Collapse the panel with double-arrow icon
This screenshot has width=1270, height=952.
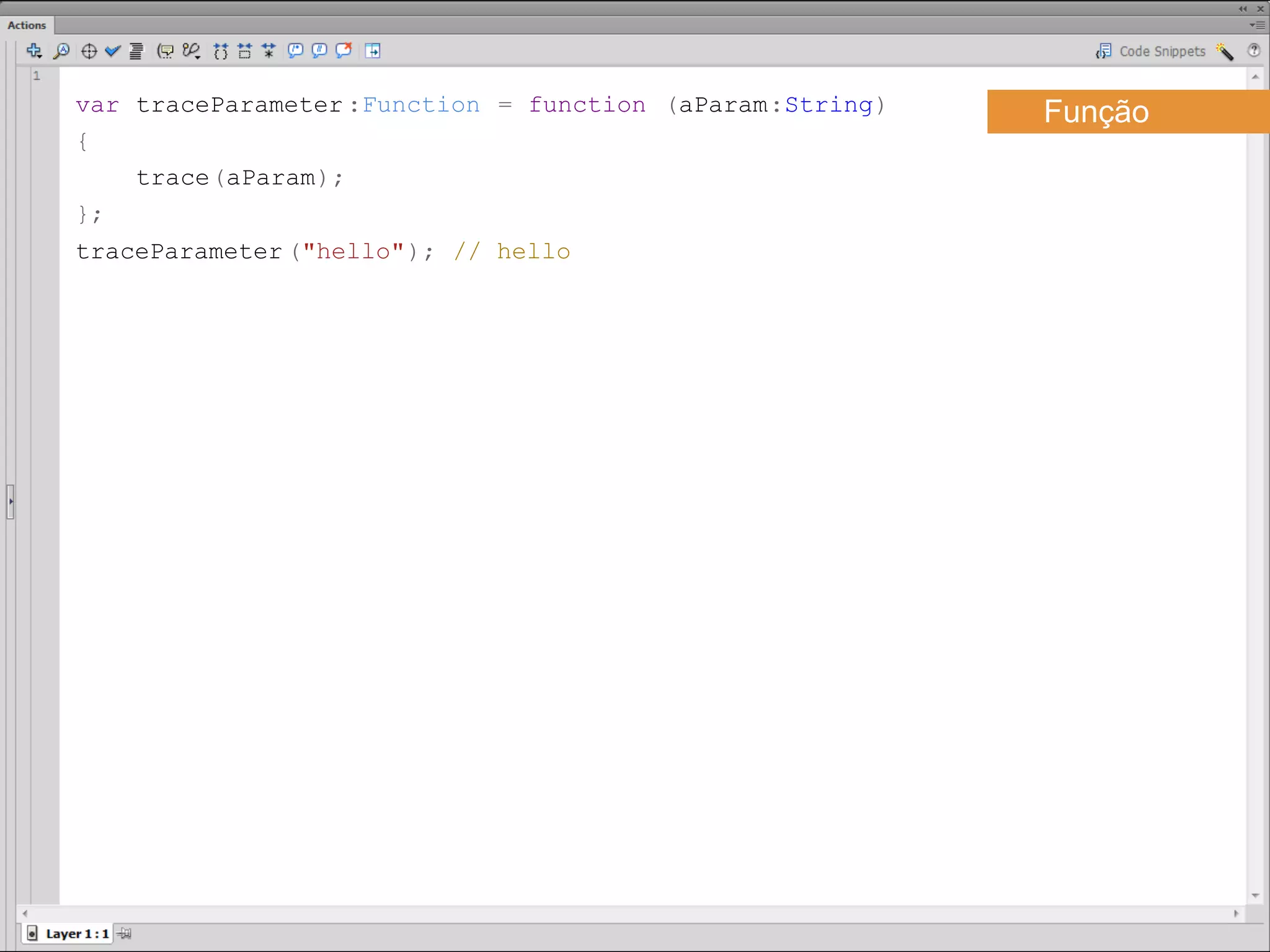tap(1243, 9)
